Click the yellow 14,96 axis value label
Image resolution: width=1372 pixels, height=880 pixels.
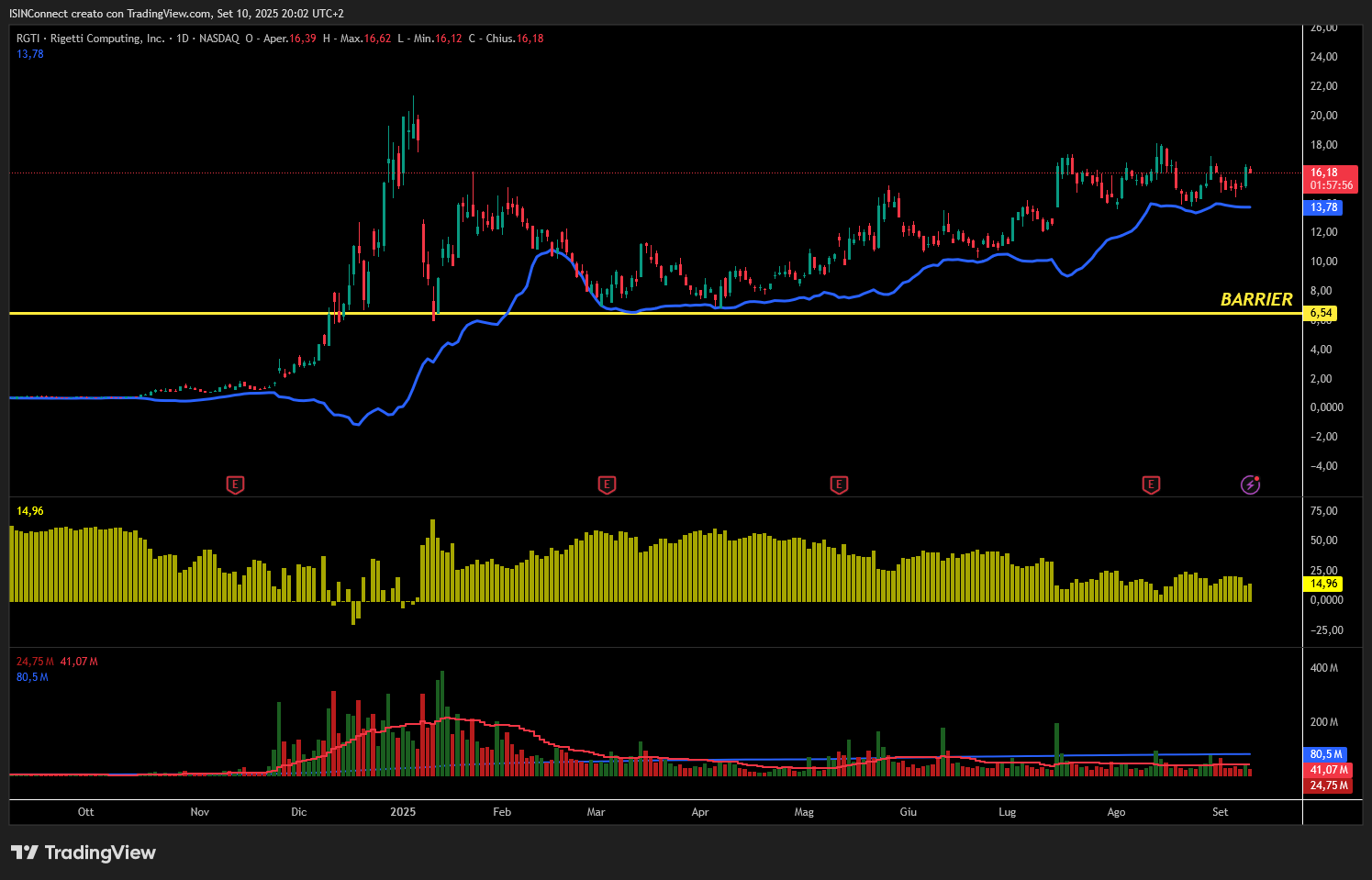pos(1323,584)
